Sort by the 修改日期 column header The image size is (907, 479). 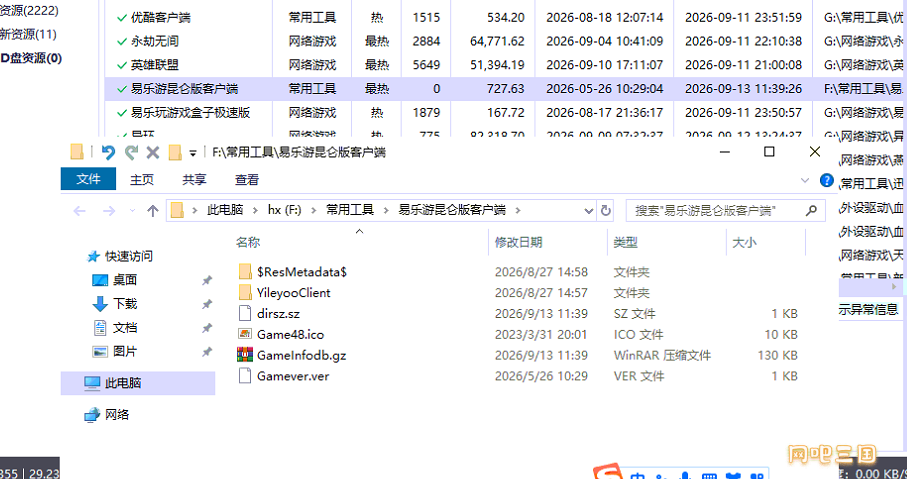519,242
